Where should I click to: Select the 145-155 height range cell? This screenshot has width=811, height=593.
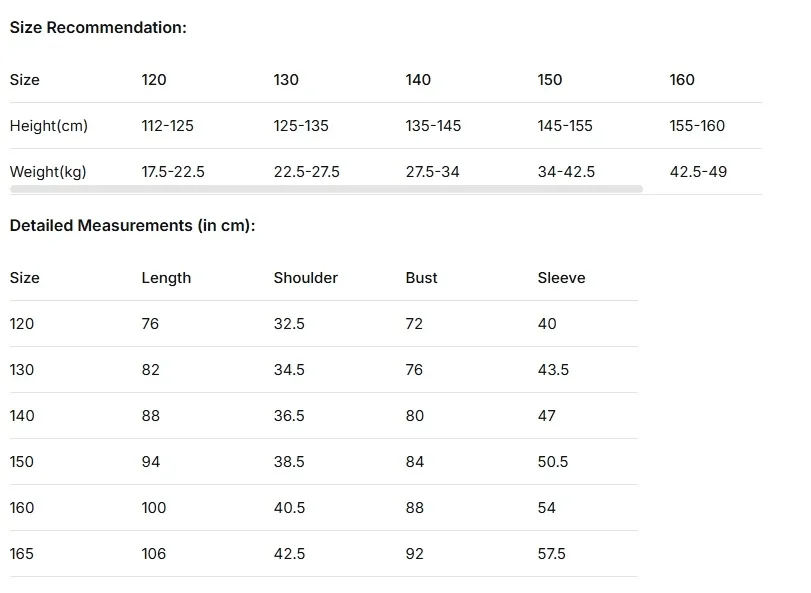pyautogui.click(x=565, y=126)
